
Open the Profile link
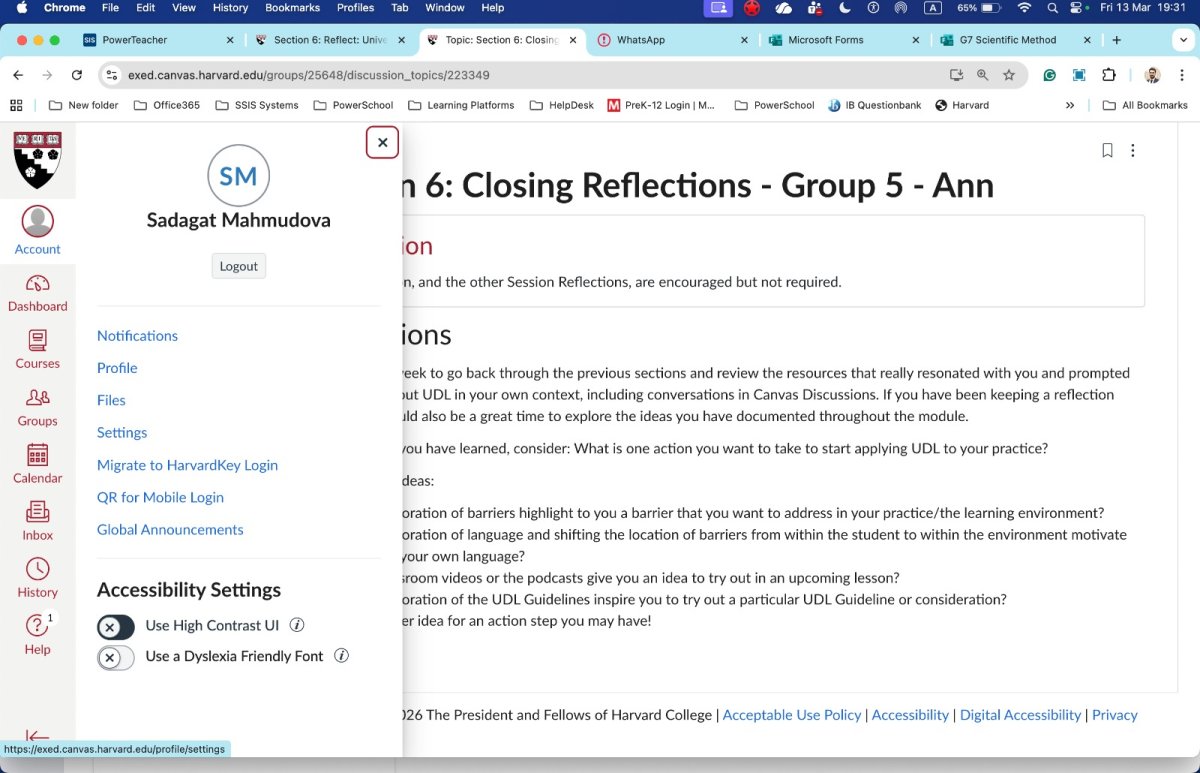[x=117, y=367]
